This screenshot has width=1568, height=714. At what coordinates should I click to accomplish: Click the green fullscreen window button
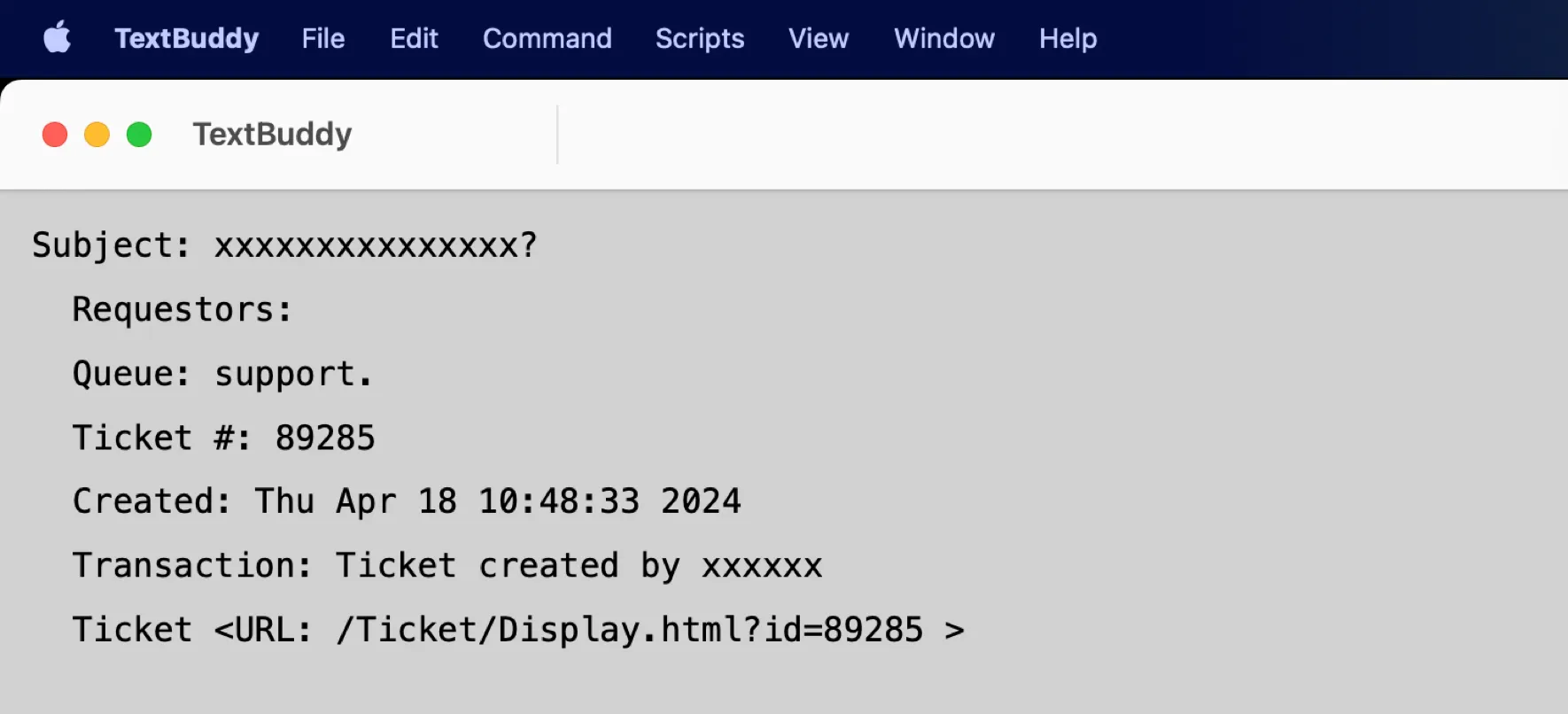139,134
